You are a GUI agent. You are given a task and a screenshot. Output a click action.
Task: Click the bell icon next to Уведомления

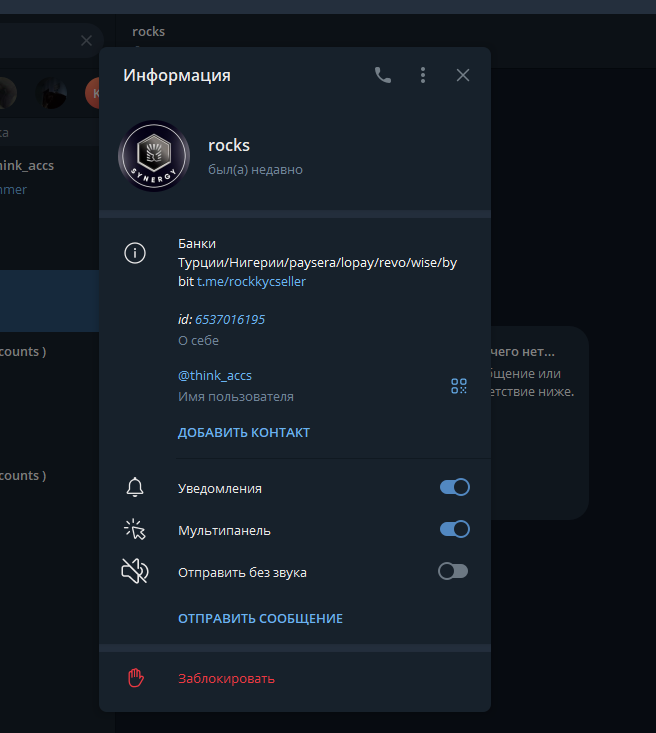135,488
